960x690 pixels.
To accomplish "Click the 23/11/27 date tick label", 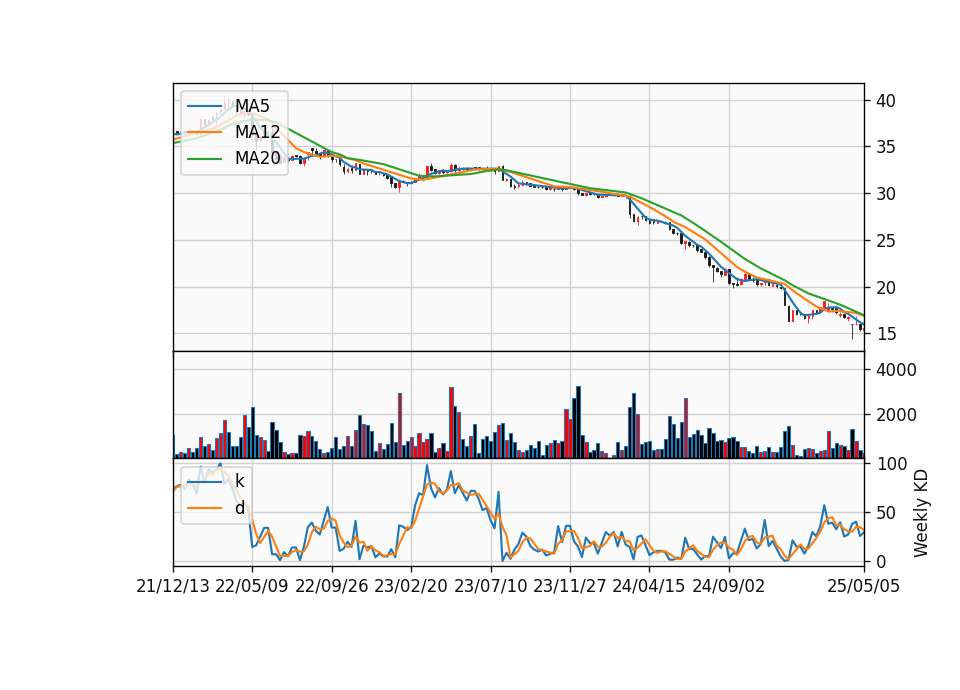I will (x=570, y=587).
